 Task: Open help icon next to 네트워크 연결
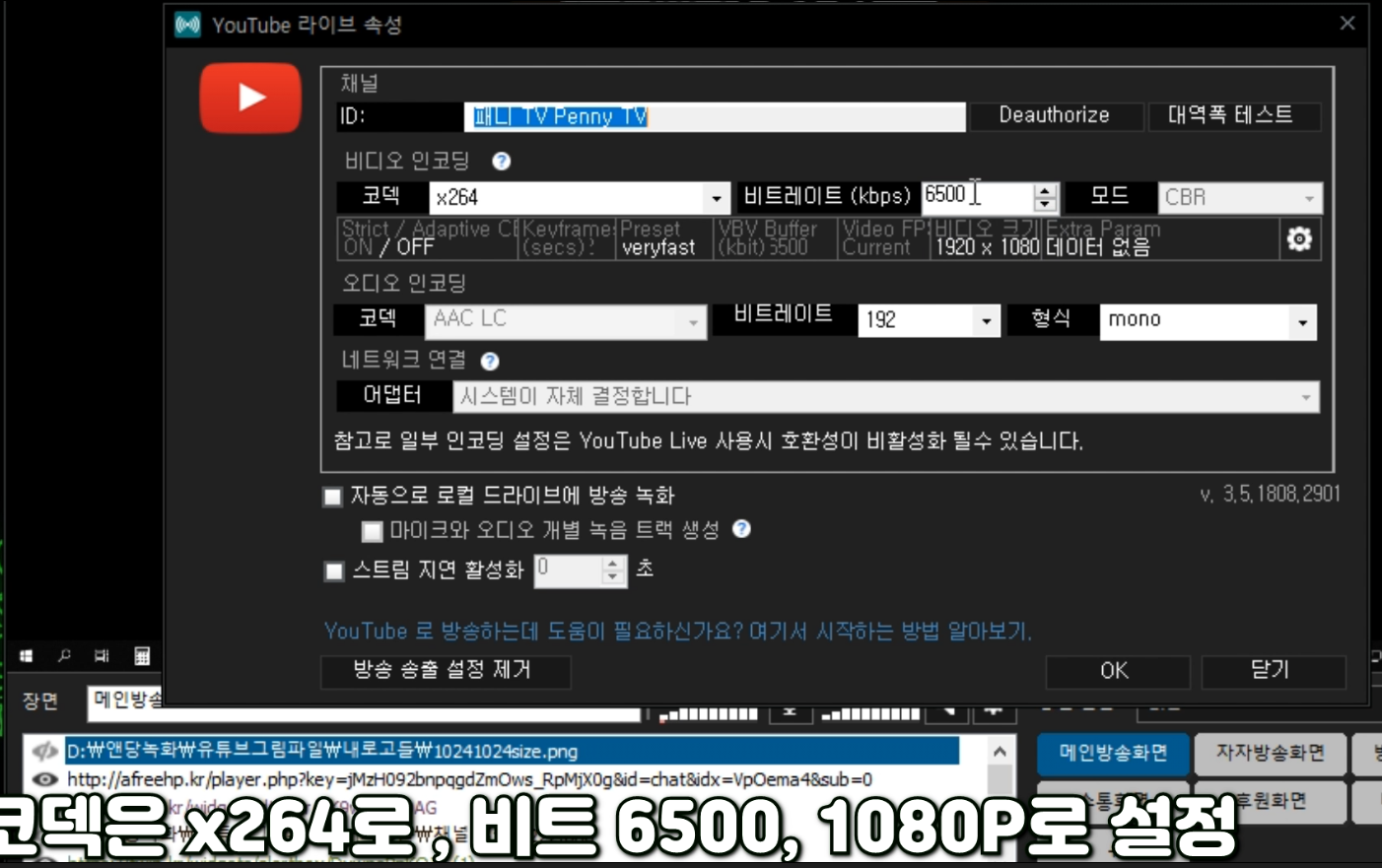(x=489, y=362)
